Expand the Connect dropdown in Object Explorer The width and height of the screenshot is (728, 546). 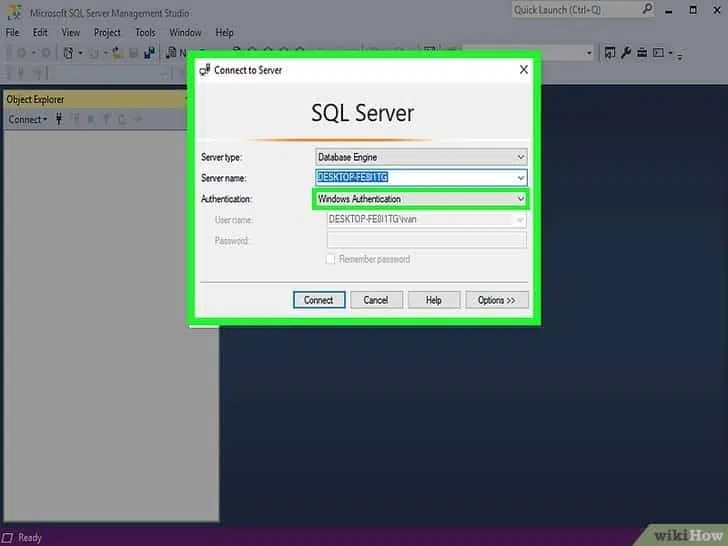coord(28,120)
